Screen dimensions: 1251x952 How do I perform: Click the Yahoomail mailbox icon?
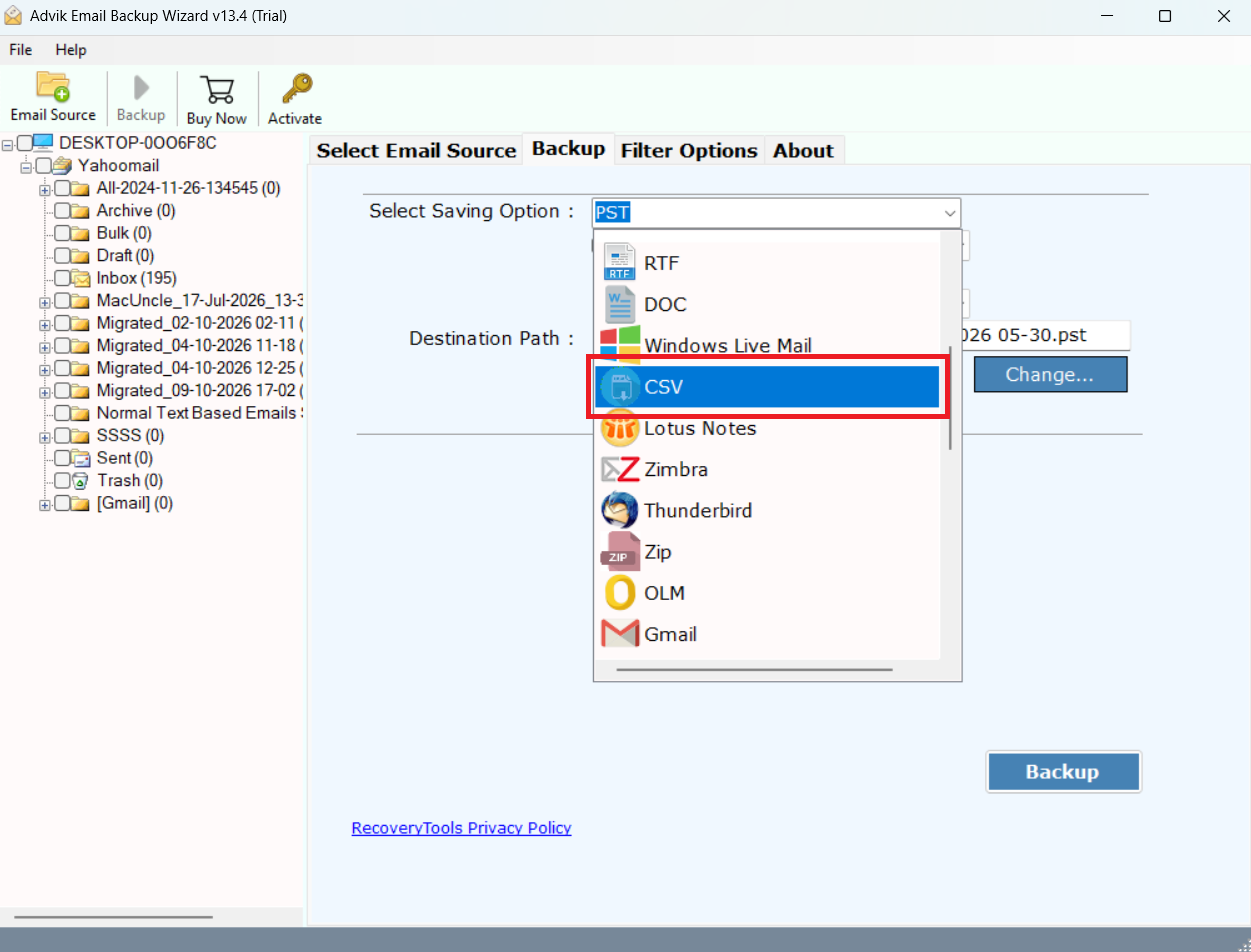[63, 165]
